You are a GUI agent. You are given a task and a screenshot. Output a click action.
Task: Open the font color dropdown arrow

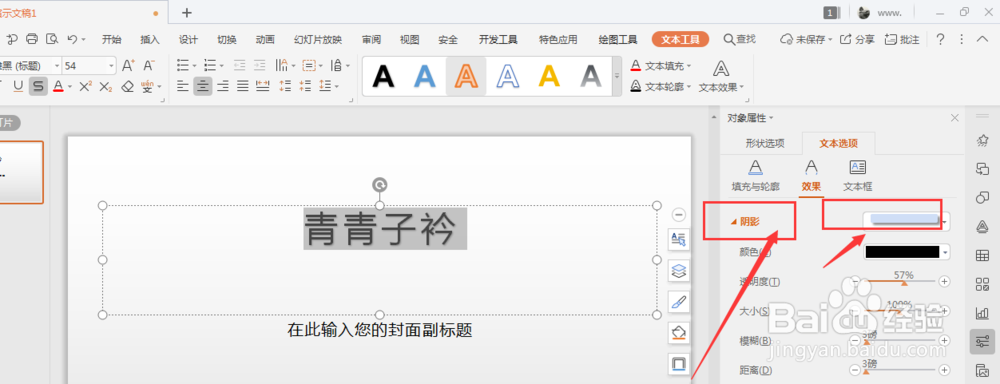[x=70, y=86]
